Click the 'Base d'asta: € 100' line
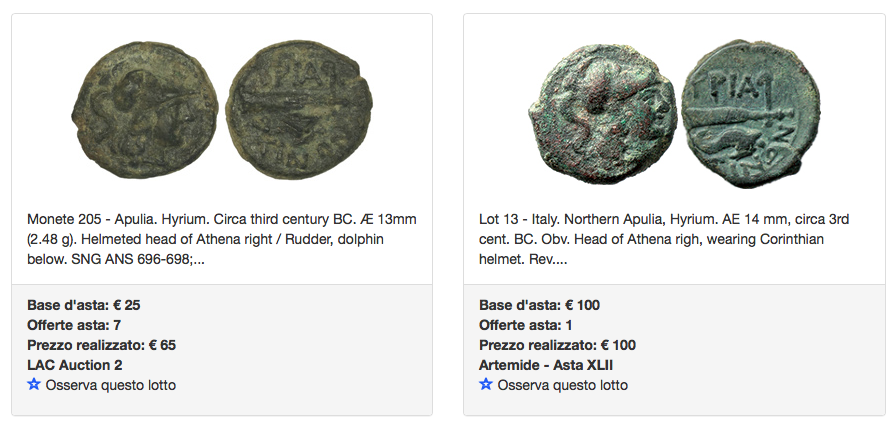 [539, 305]
